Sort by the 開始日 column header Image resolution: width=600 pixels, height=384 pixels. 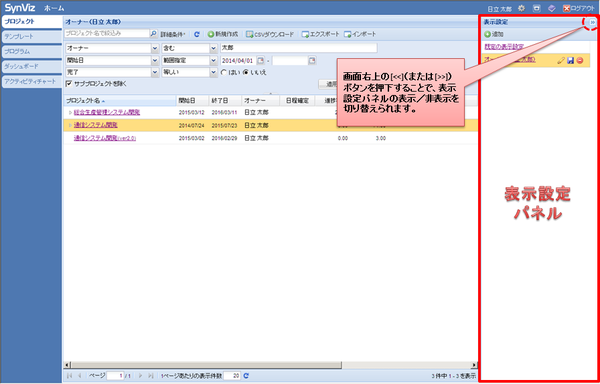(x=192, y=101)
